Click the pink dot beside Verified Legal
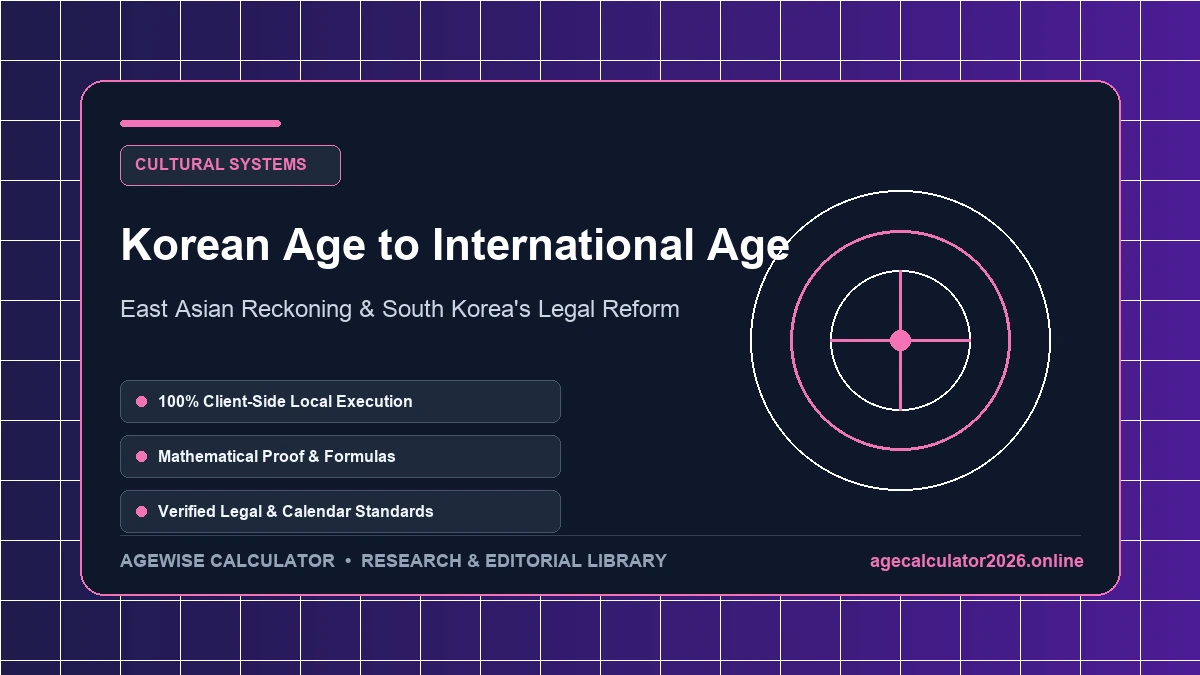1200x675 pixels. pos(141,511)
